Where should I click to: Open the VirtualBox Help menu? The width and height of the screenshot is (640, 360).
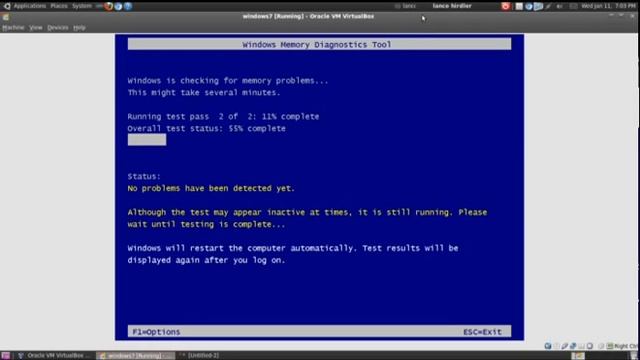point(79,27)
